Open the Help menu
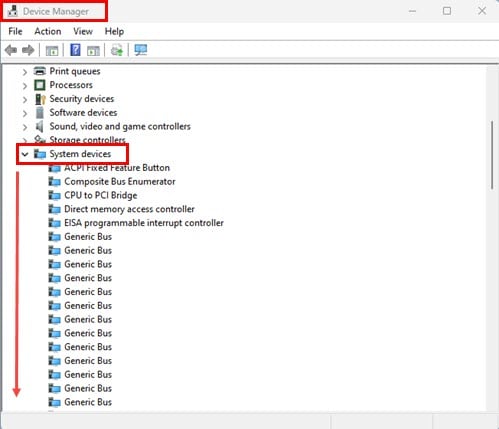 [x=114, y=31]
